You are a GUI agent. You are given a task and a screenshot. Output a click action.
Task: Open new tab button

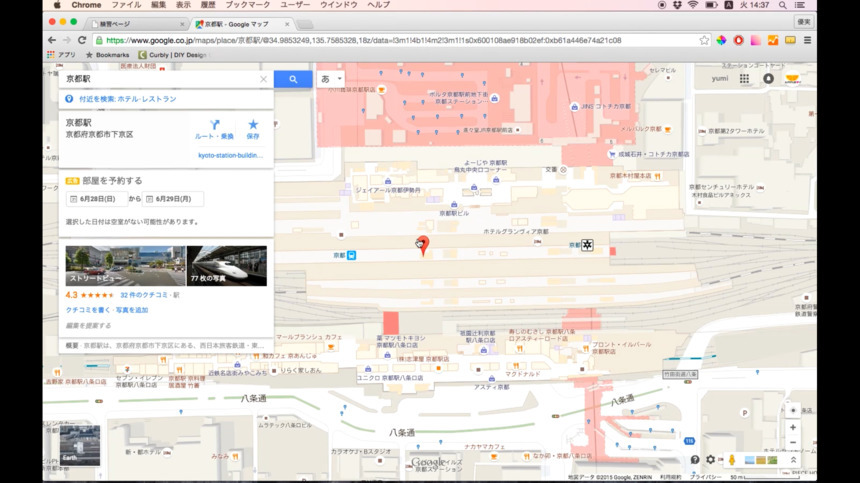tap(305, 25)
